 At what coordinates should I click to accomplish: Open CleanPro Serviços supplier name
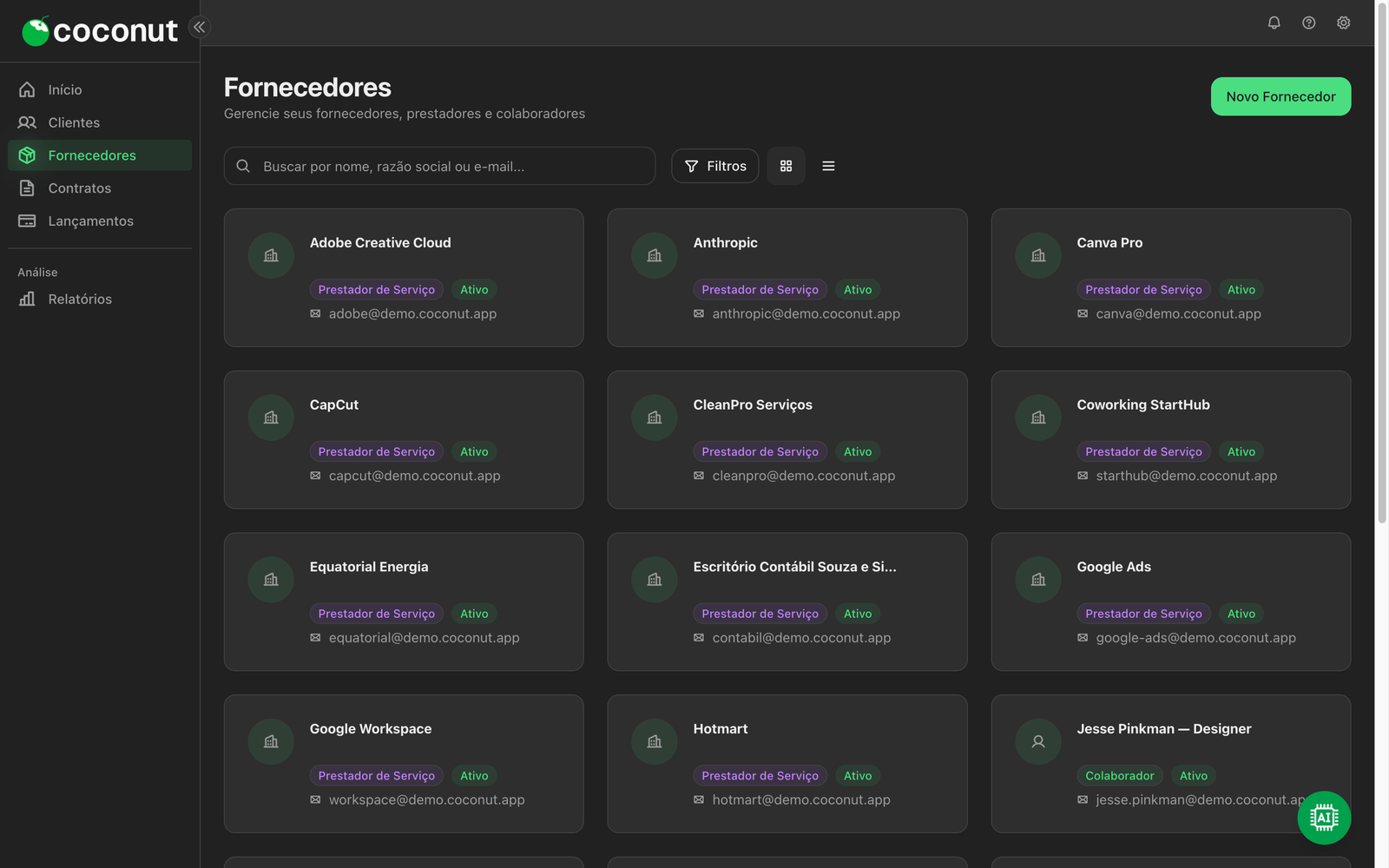[753, 405]
